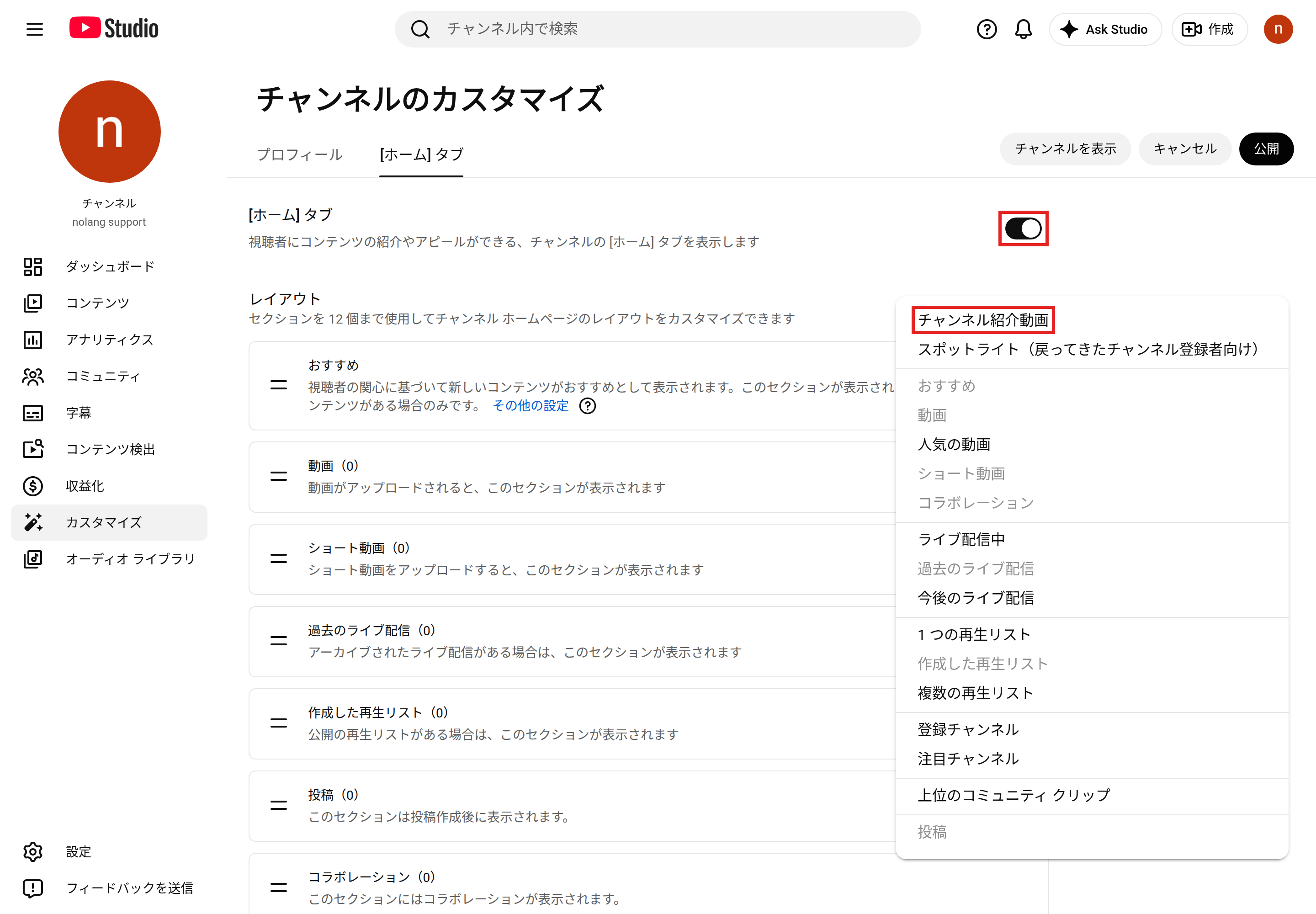Click その他の設定 link
1316x914 pixels.
(x=531, y=405)
